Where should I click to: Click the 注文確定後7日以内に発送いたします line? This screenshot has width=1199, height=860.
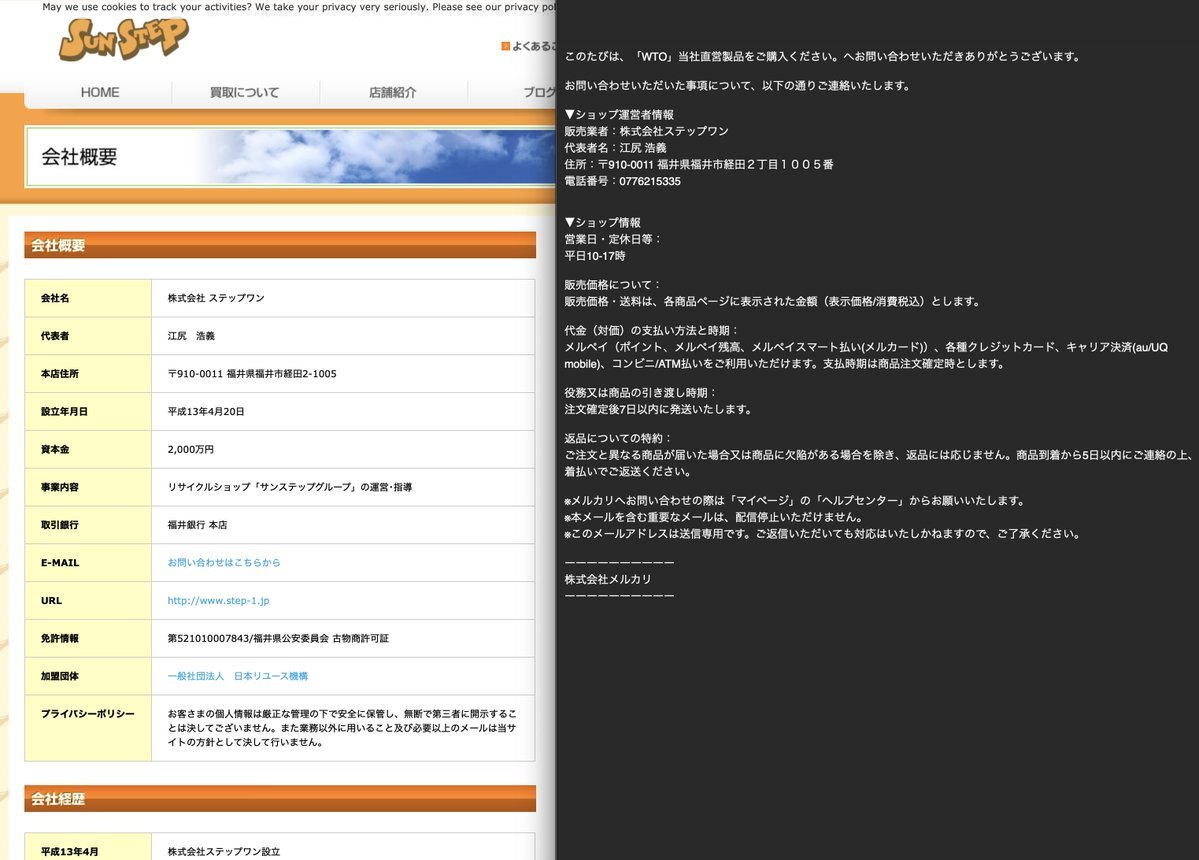click(659, 410)
